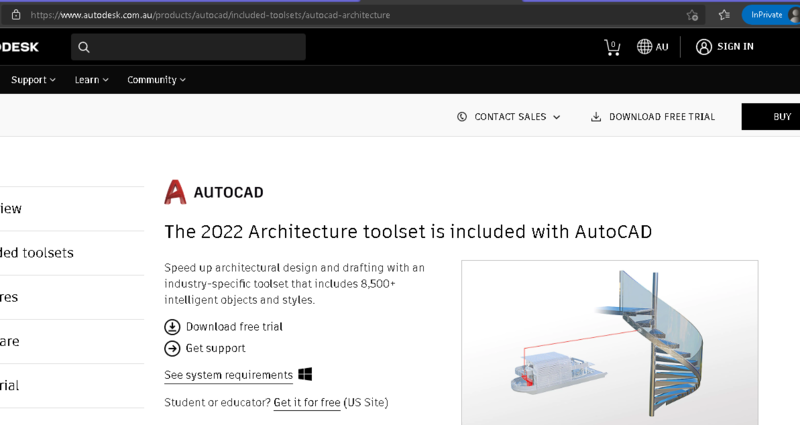Change region using the AU globe icon
This screenshot has height=425, width=800.
[x=644, y=46]
